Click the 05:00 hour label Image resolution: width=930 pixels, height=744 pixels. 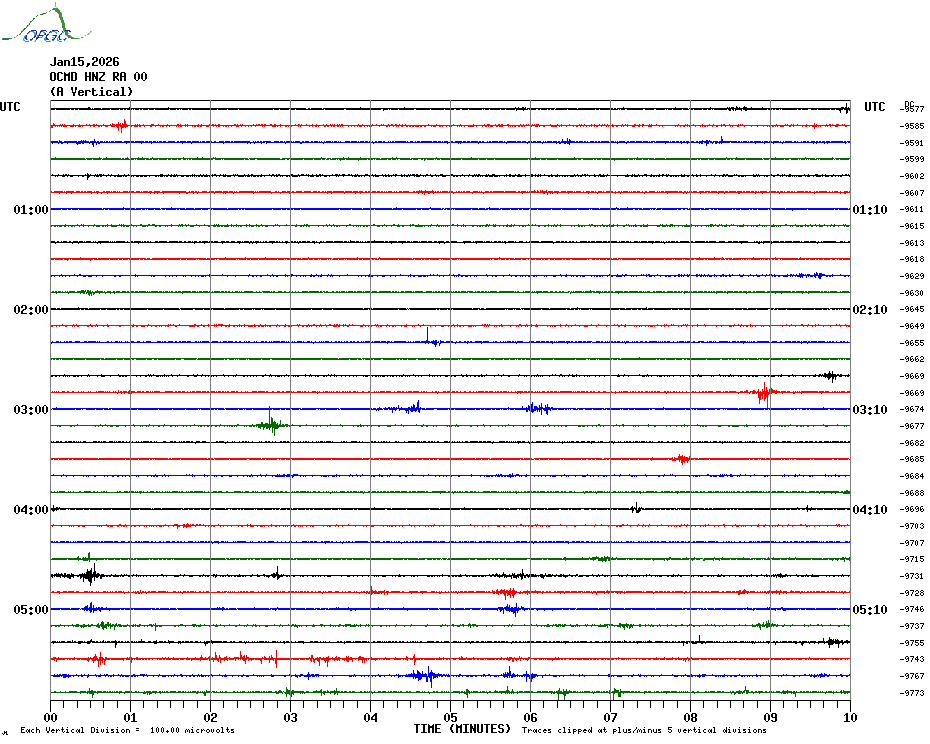click(x=31, y=610)
